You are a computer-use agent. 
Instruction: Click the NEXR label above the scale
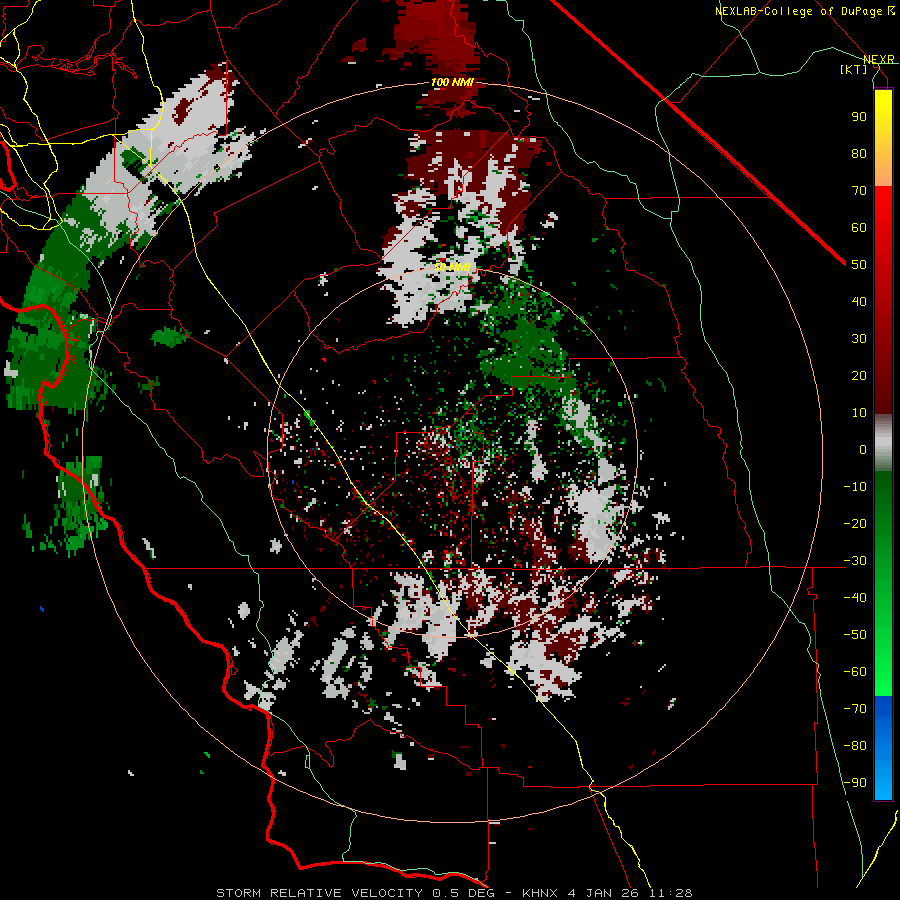[x=879, y=59]
